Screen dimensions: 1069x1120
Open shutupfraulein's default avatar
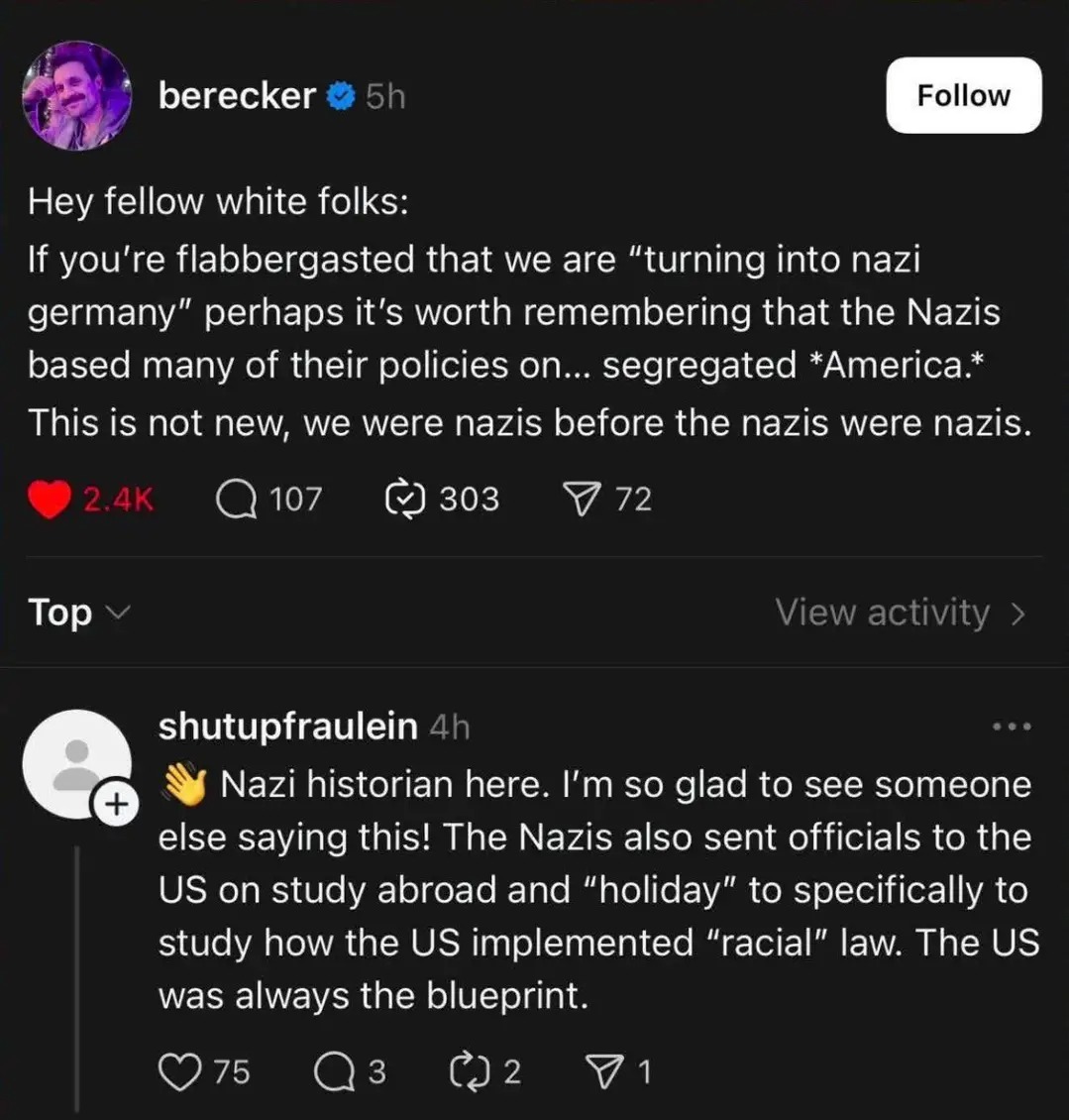click(x=74, y=761)
